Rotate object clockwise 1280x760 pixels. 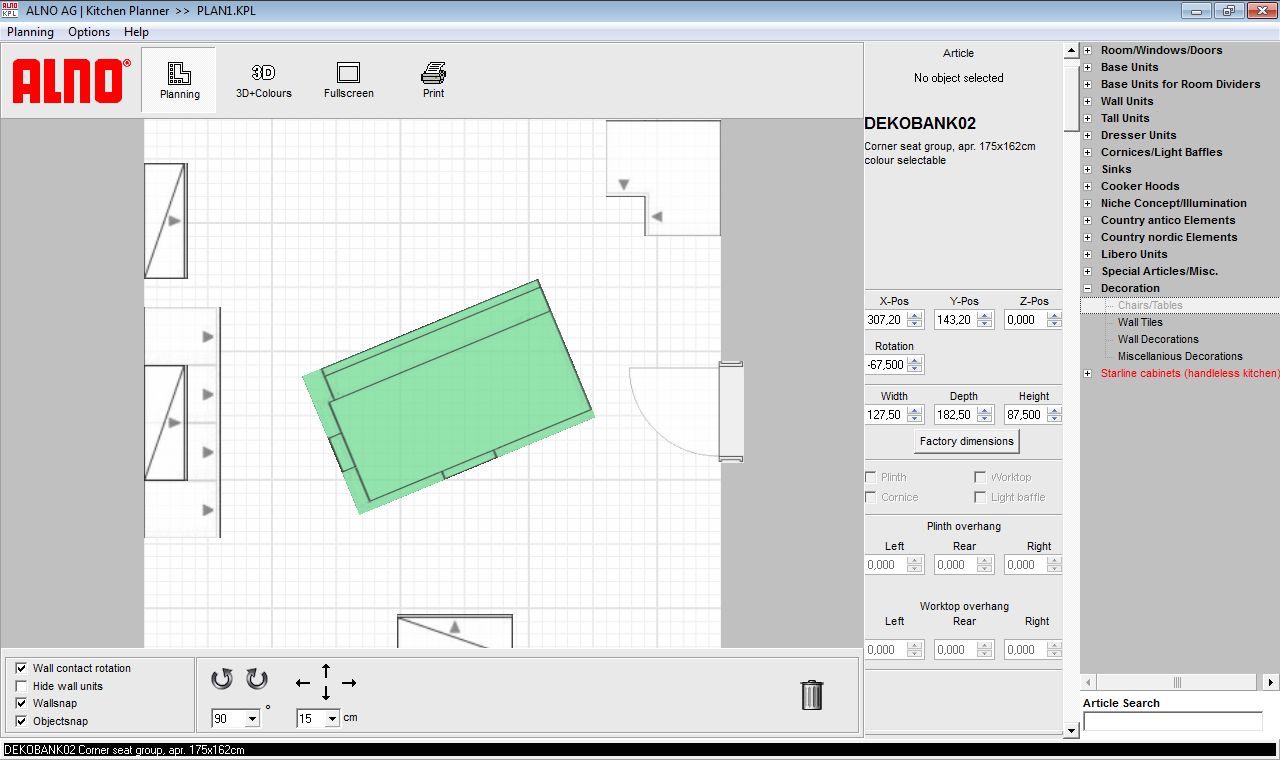coord(257,680)
